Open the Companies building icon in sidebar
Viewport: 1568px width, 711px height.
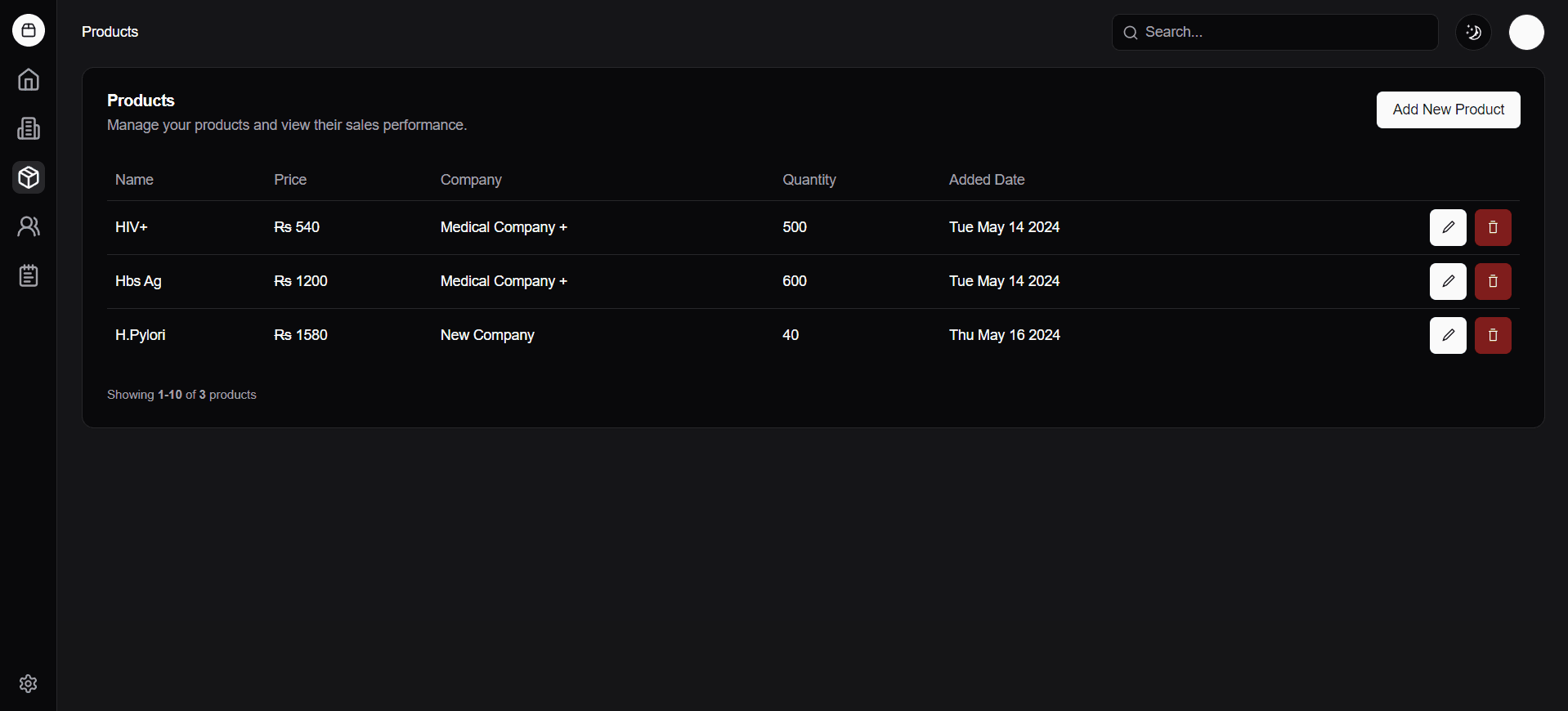(29, 129)
